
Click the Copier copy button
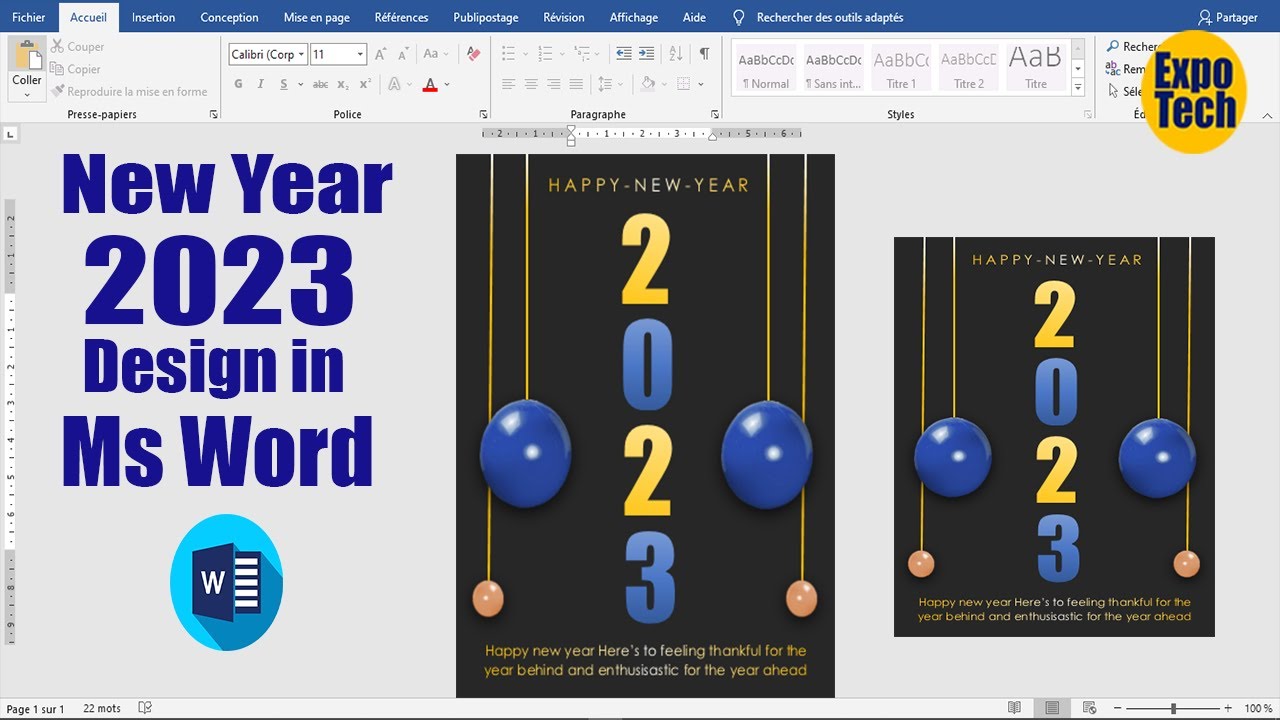[76, 69]
